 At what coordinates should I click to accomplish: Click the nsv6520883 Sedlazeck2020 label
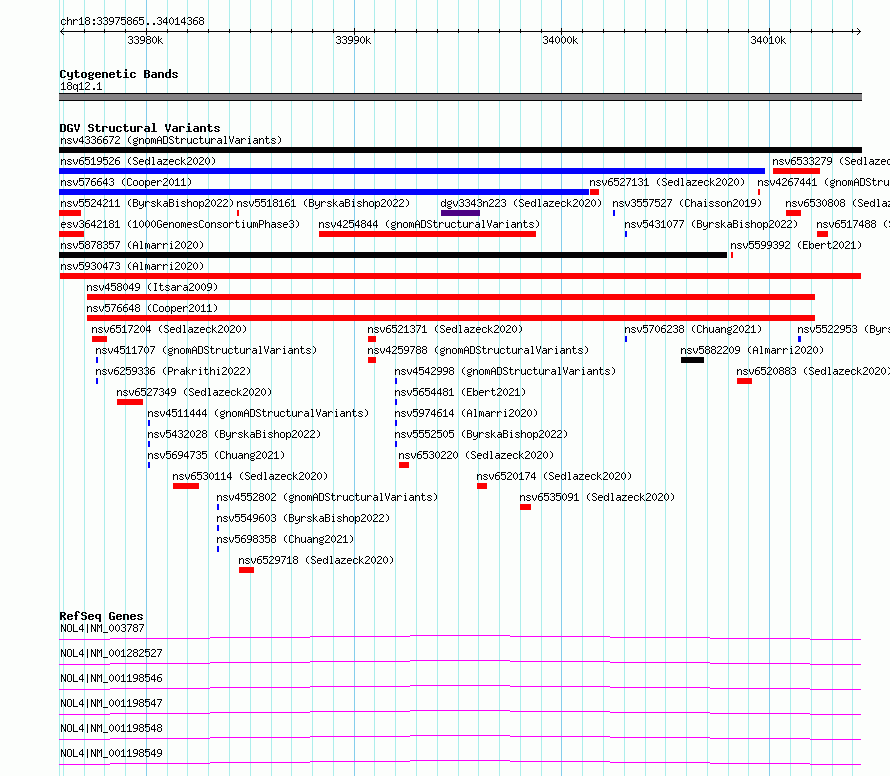pos(813,371)
